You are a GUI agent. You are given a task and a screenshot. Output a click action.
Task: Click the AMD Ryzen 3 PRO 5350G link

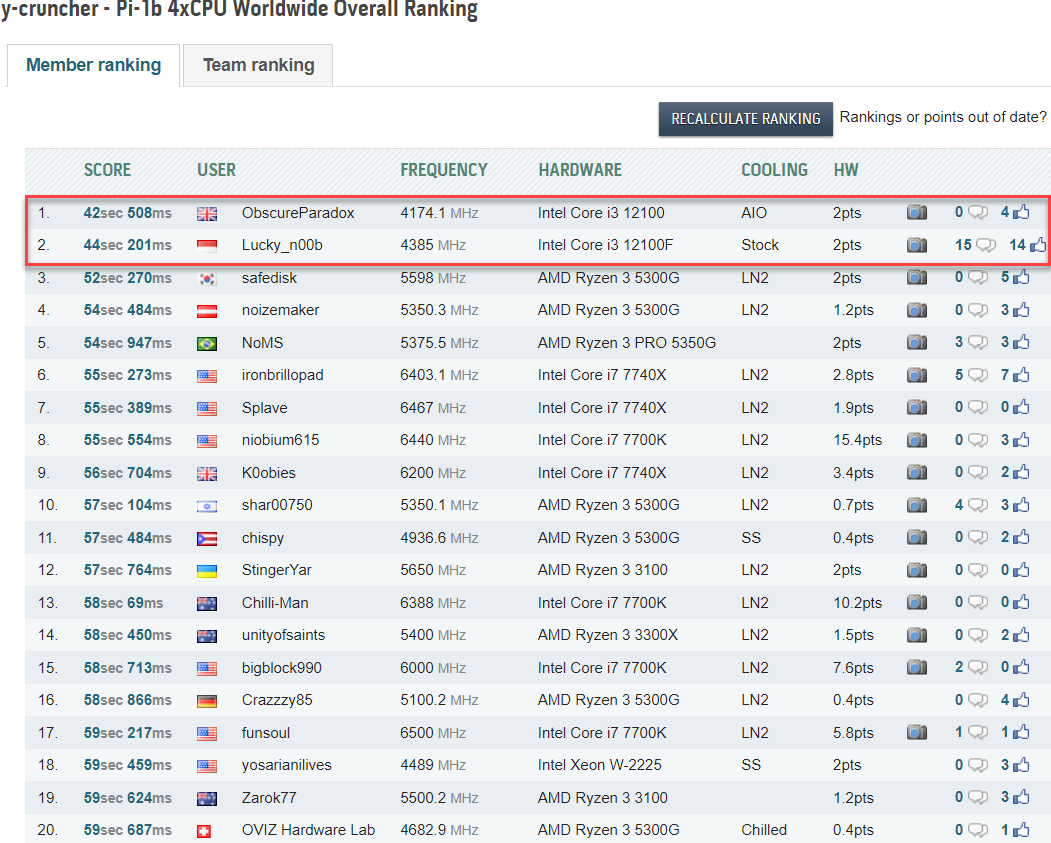click(627, 343)
